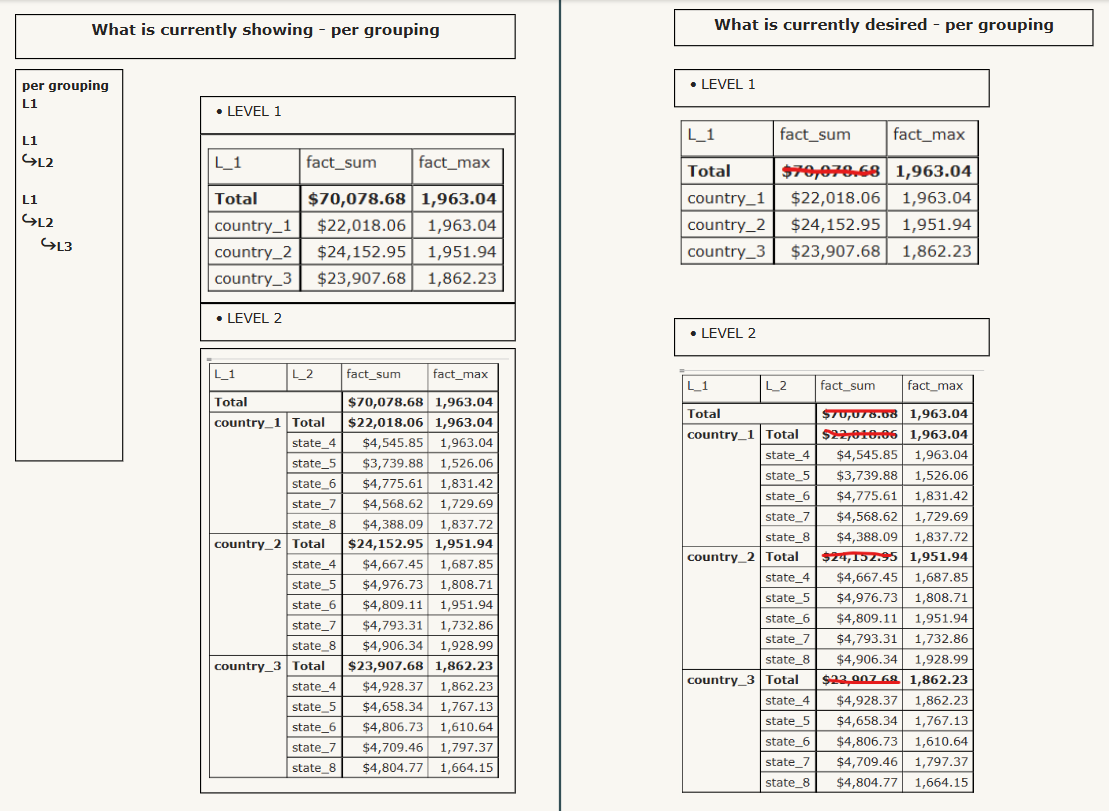
Task: Click the $70,078.68 total in left Level 1 table
Action: 356,199
